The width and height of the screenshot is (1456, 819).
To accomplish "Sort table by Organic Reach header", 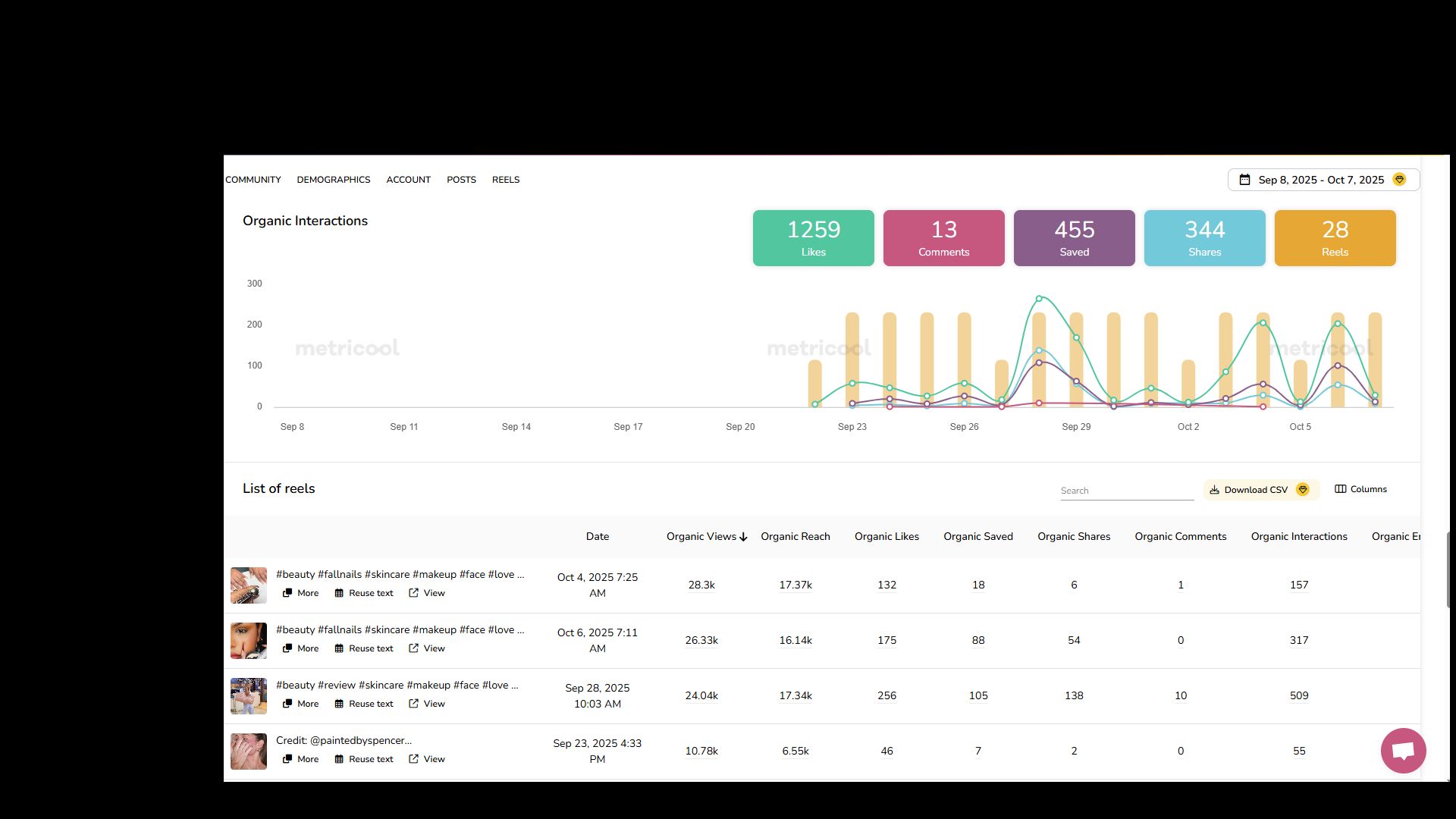I will pos(795,536).
